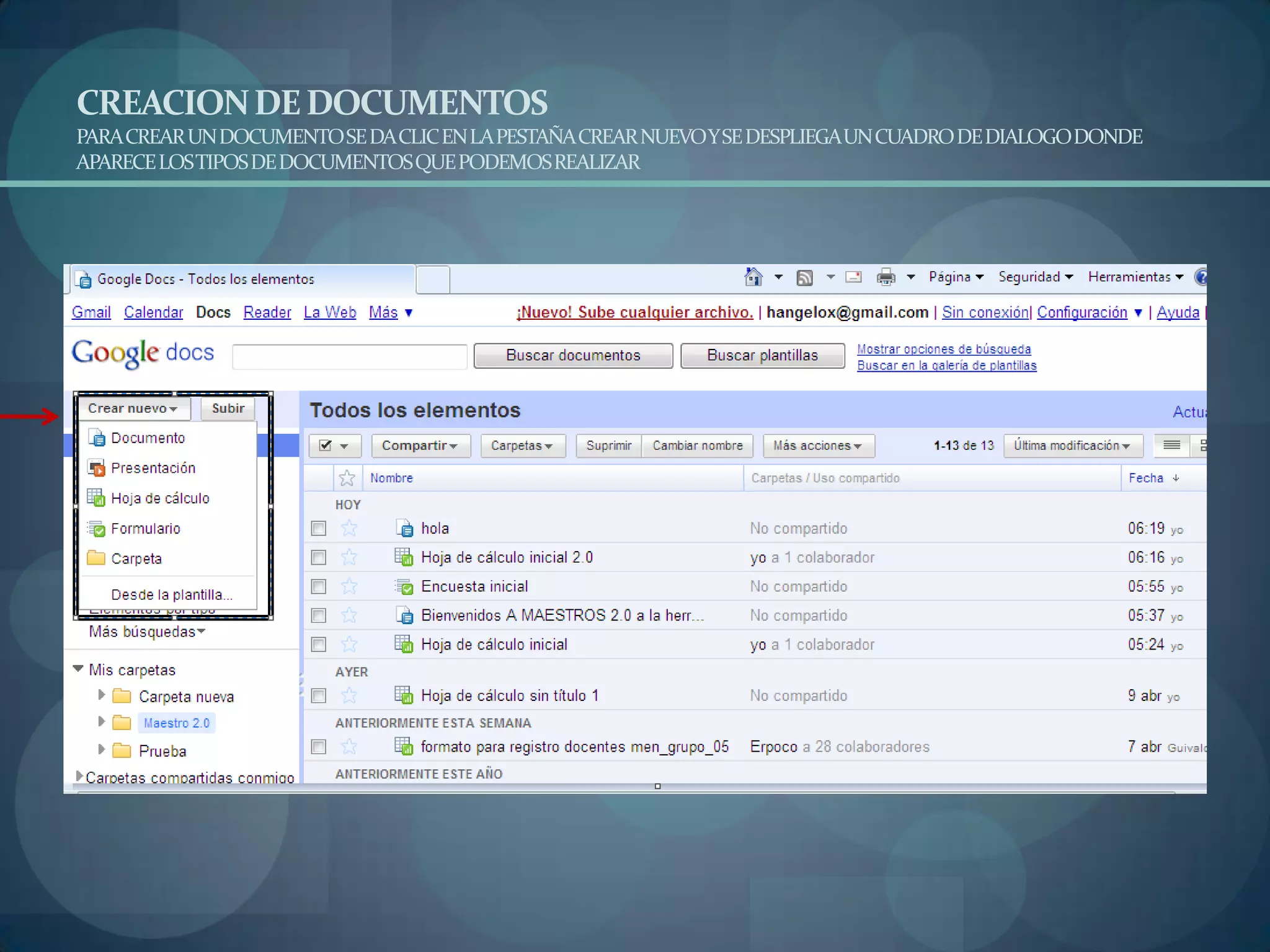Open '¡Nuevo! Sube cualquier archivo.' link
Image resolution: width=1270 pixels, height=952 pixels.
[635, 312]
